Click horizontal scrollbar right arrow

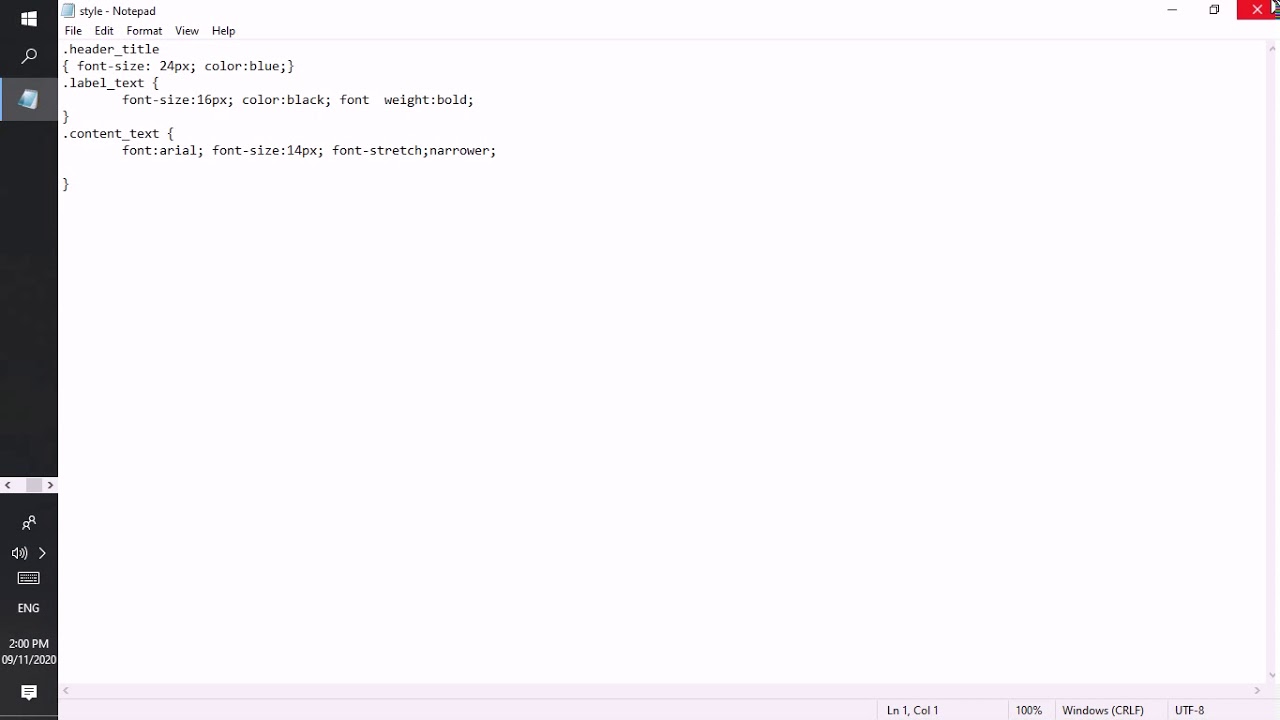pos(1257,690)
